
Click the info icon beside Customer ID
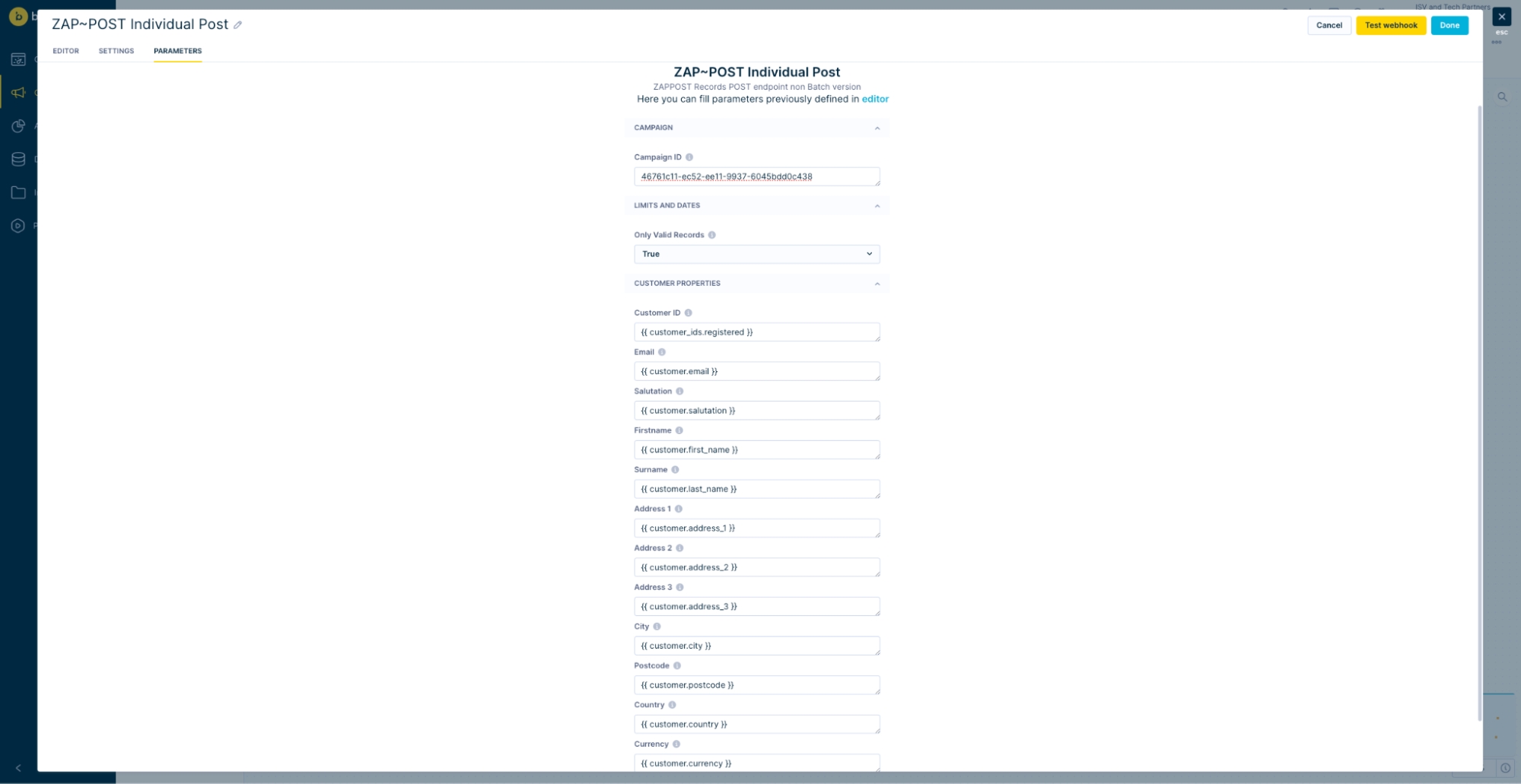pos(689,313)
